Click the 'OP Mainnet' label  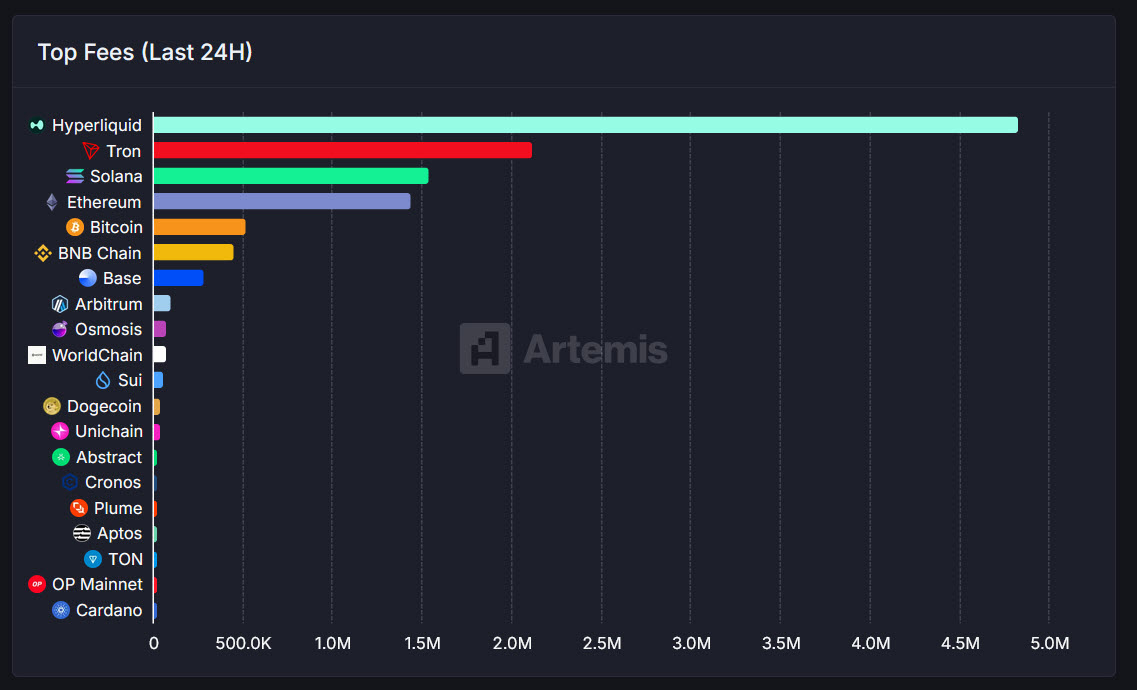(97, 584)
